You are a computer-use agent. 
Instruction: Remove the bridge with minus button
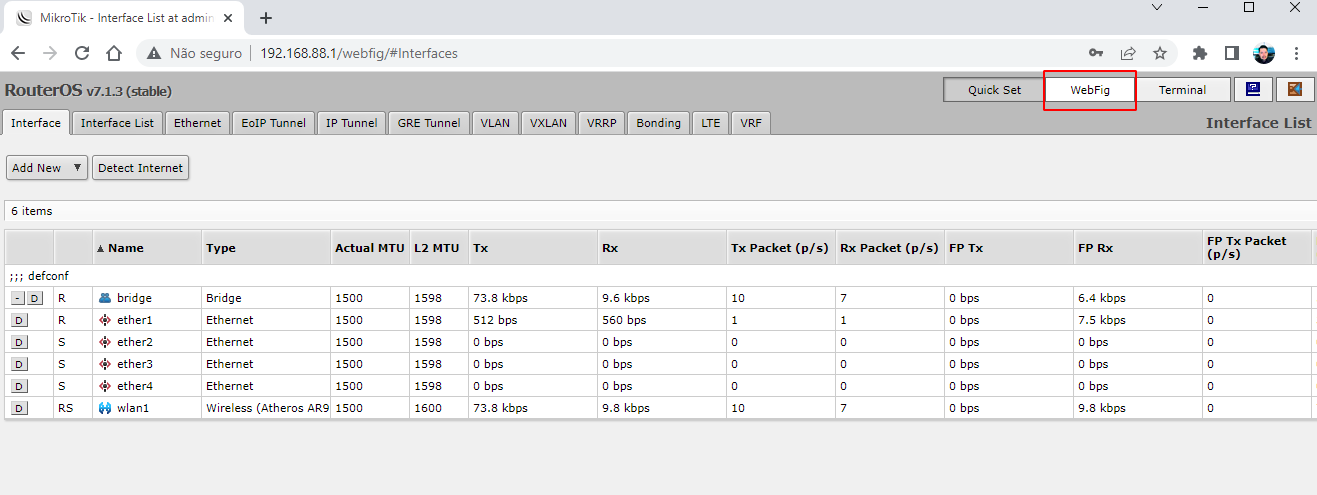18,298
